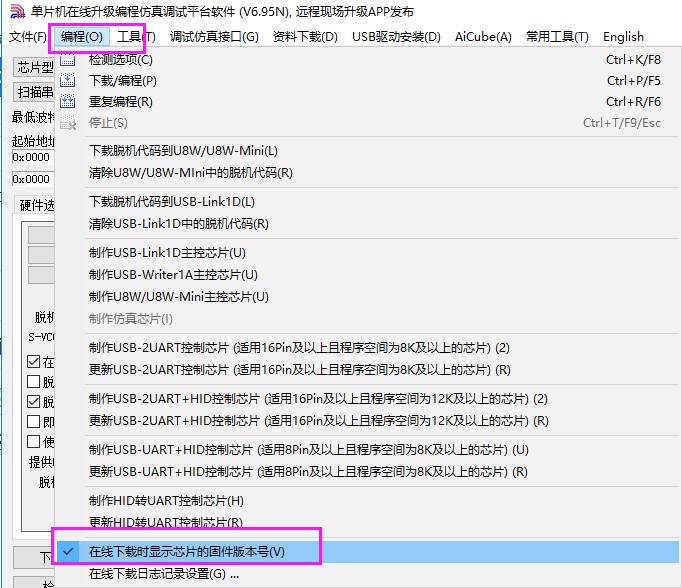Open the 常用工具(T) menu
The width and height of the screenshot is (682, 588).
(557, 37)
